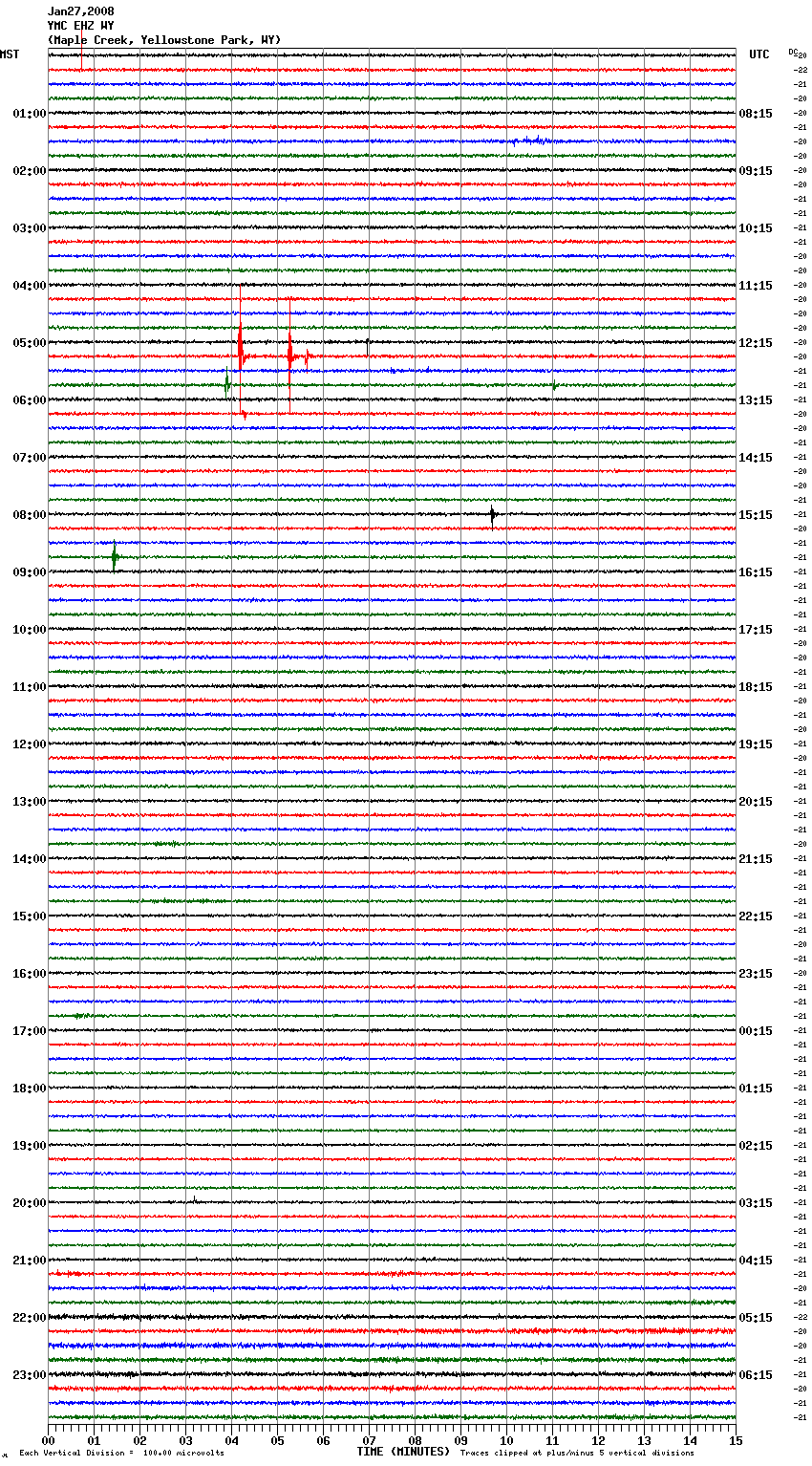Click the 05:15 UTC time label

coord(756,1318)
